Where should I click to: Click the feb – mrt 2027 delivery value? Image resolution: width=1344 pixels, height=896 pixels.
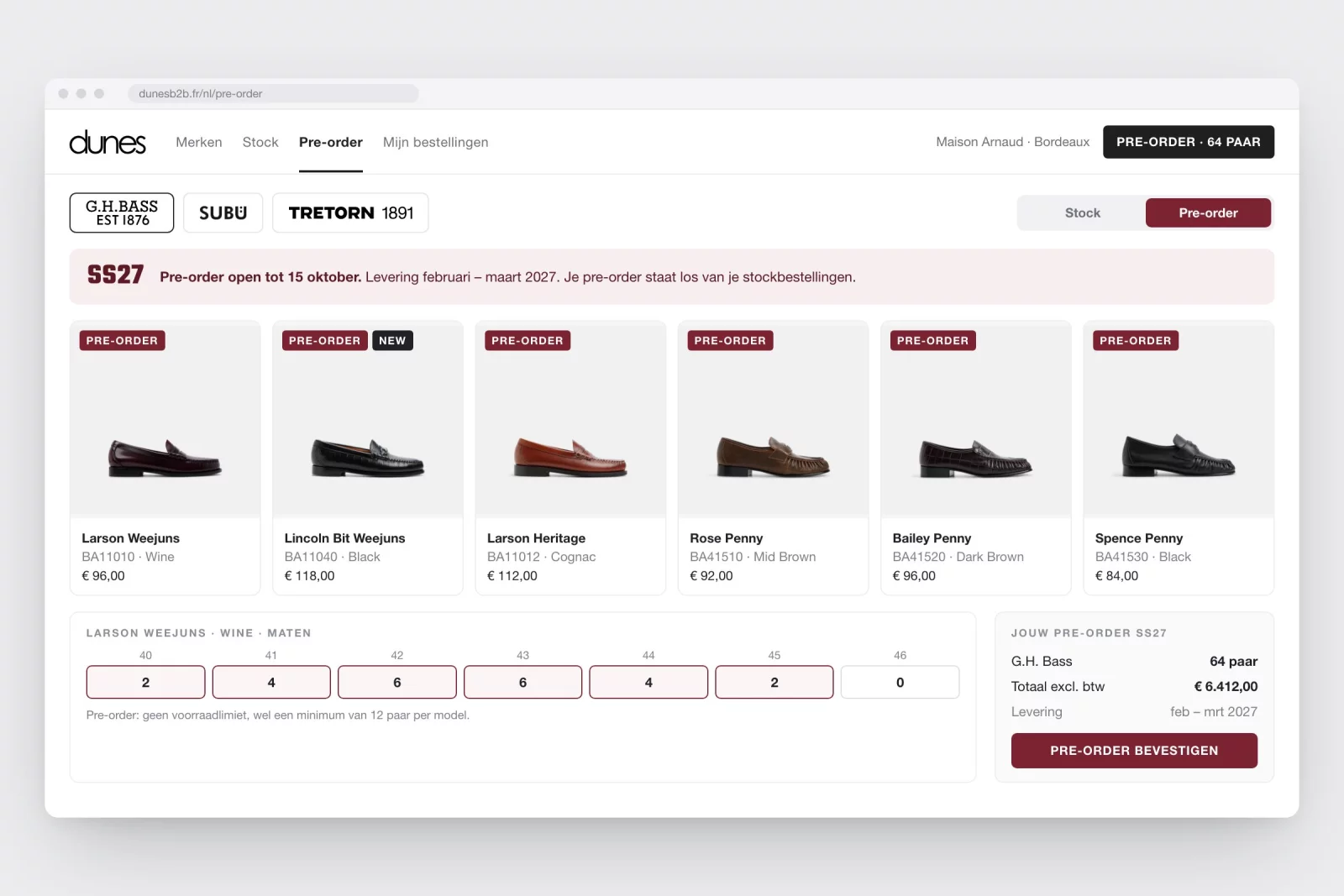(1213, 712)
